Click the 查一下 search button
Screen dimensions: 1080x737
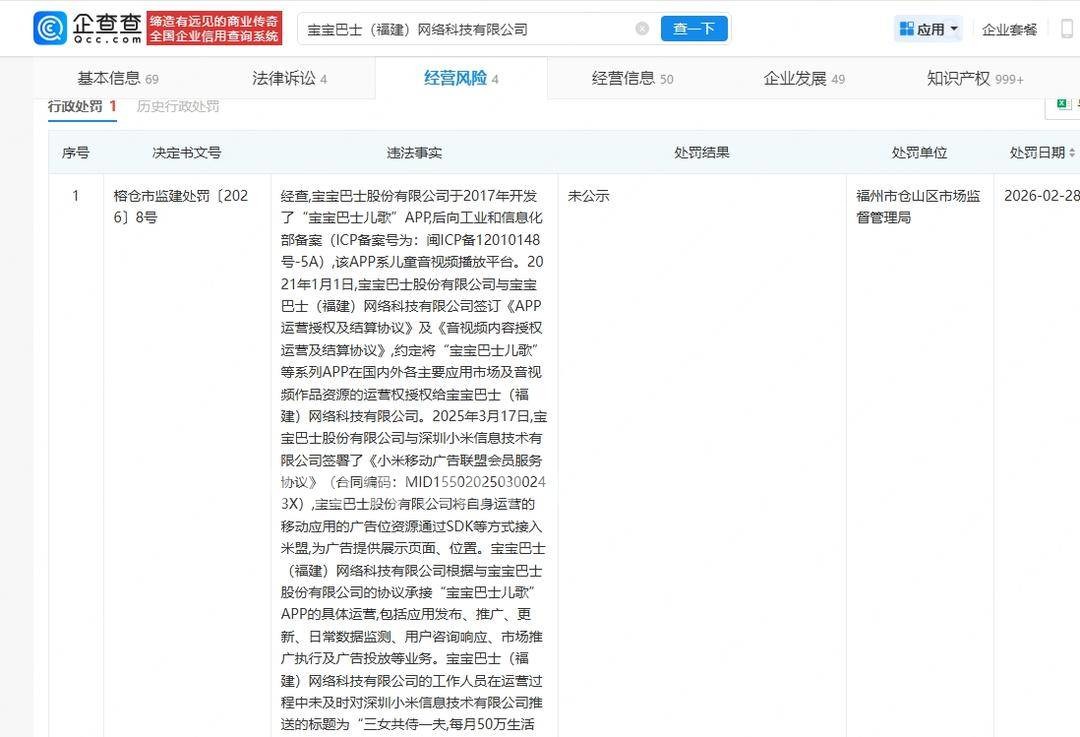click(x=693, y=29)
